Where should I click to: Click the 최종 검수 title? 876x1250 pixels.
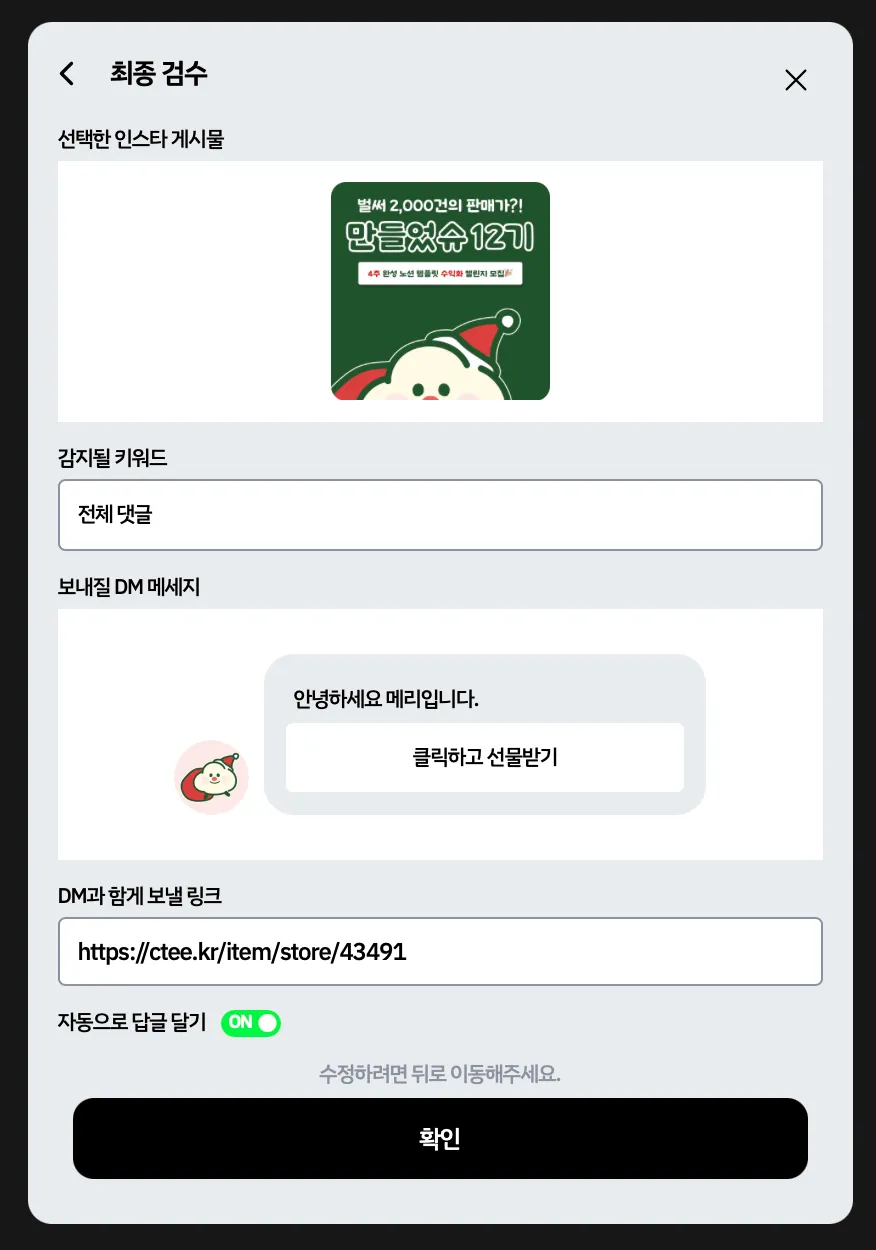pyautogui.click(x=159, y=73)
